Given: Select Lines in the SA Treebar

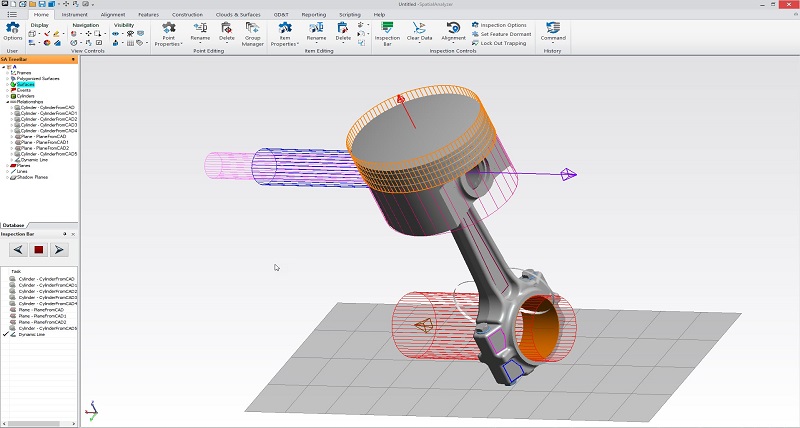Looking at the screenshot, I should point(21,171).
